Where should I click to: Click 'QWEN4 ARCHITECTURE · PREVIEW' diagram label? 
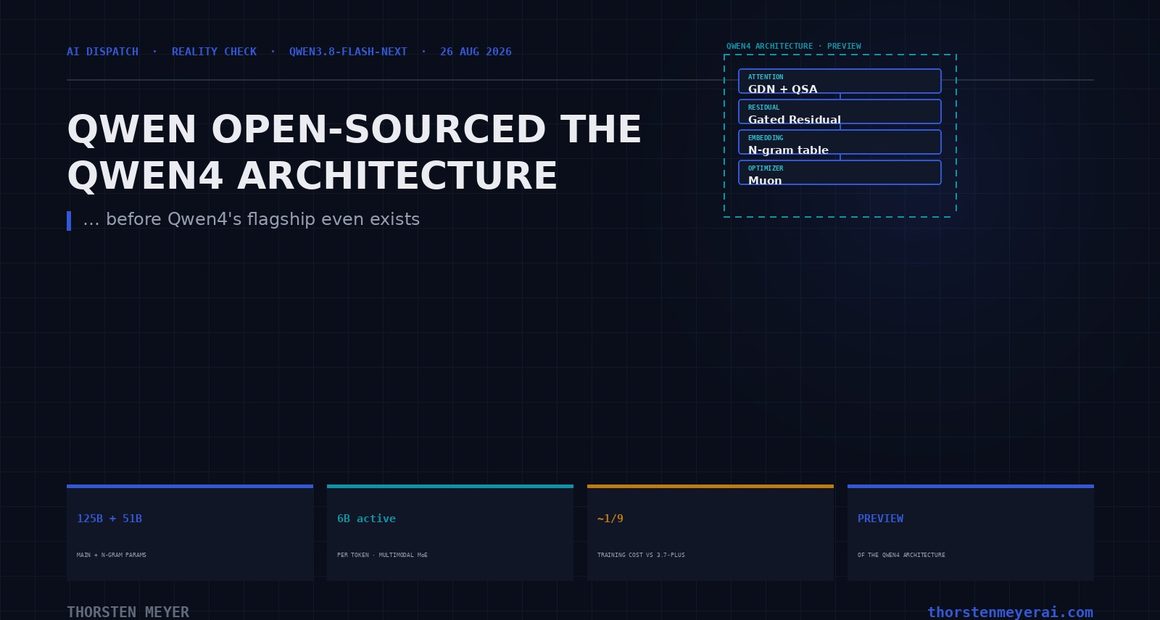794,46
